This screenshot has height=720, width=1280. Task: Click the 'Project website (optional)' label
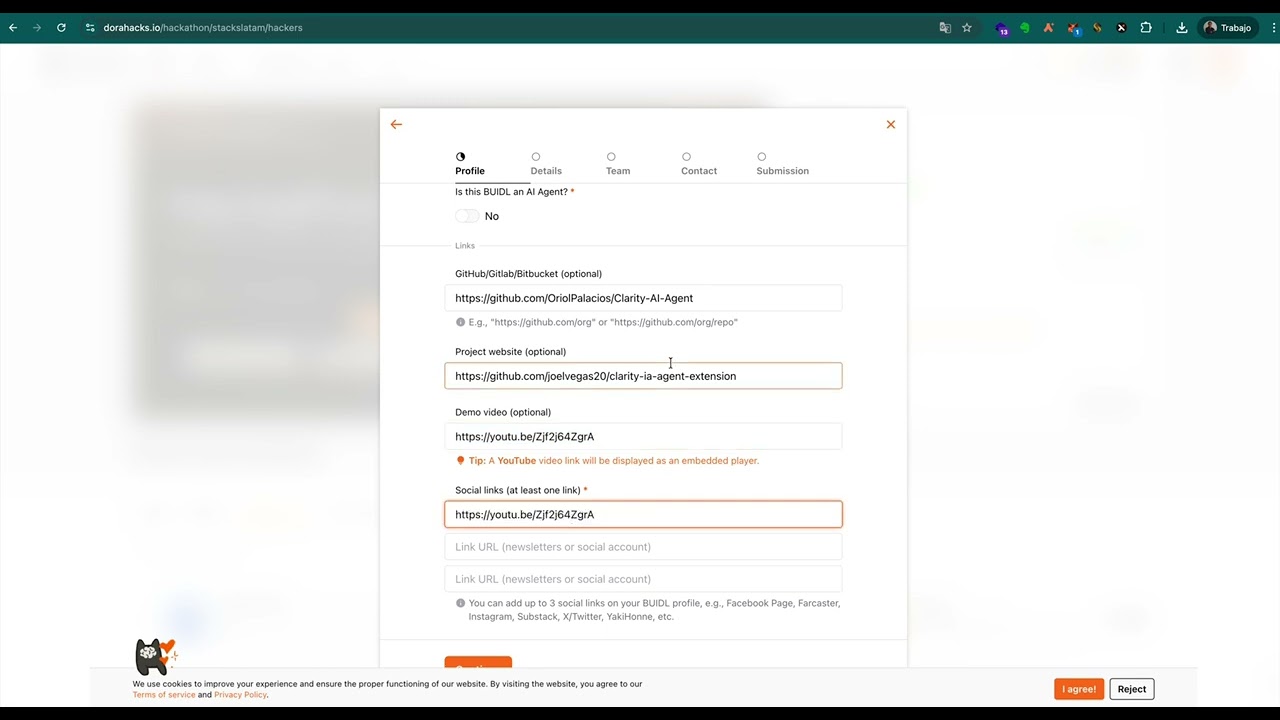coord(510,352)
